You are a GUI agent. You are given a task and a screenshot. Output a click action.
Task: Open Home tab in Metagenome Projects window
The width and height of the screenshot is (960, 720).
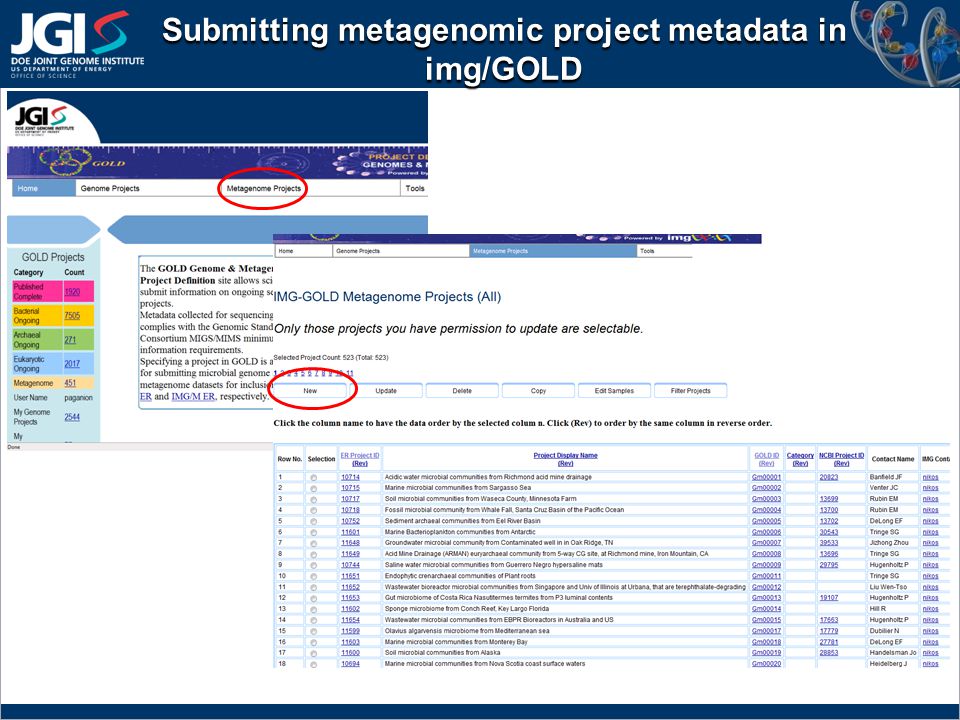(x=303, y=251)
